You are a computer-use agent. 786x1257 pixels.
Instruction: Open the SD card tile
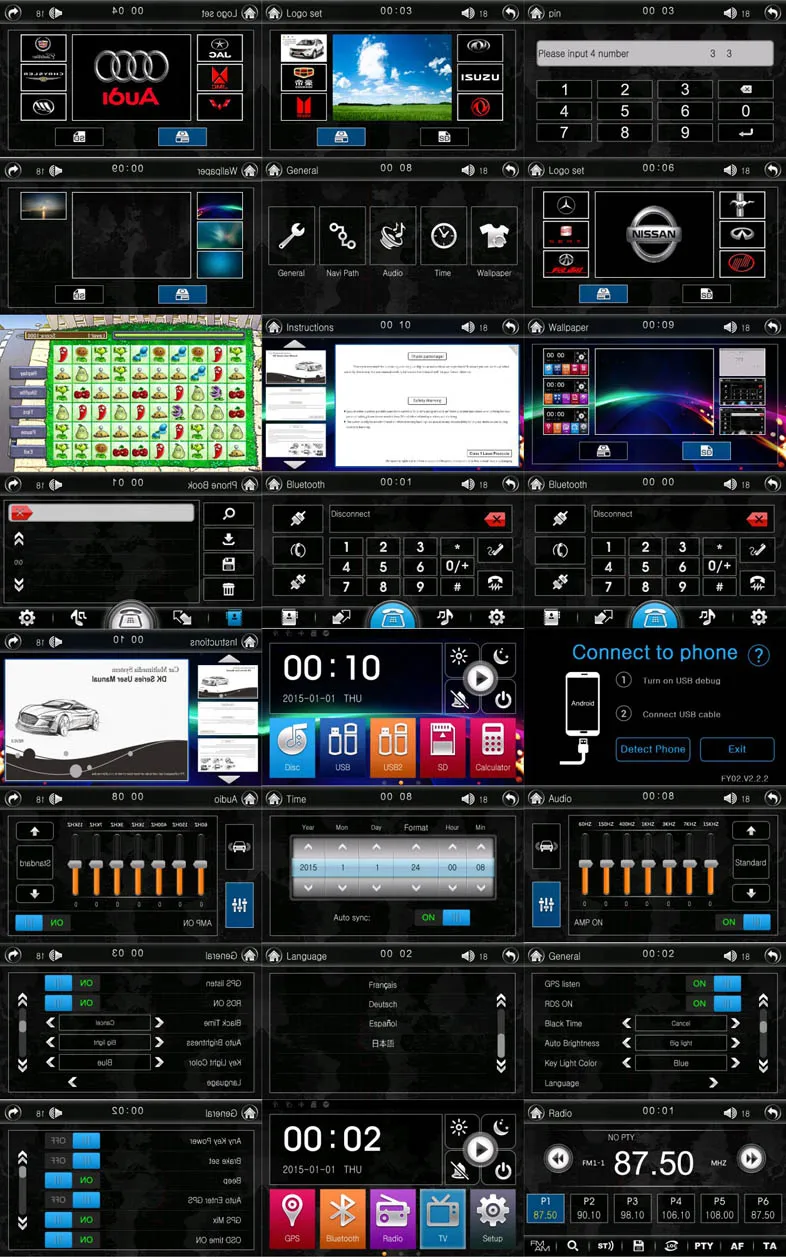(x=442, y=747)
